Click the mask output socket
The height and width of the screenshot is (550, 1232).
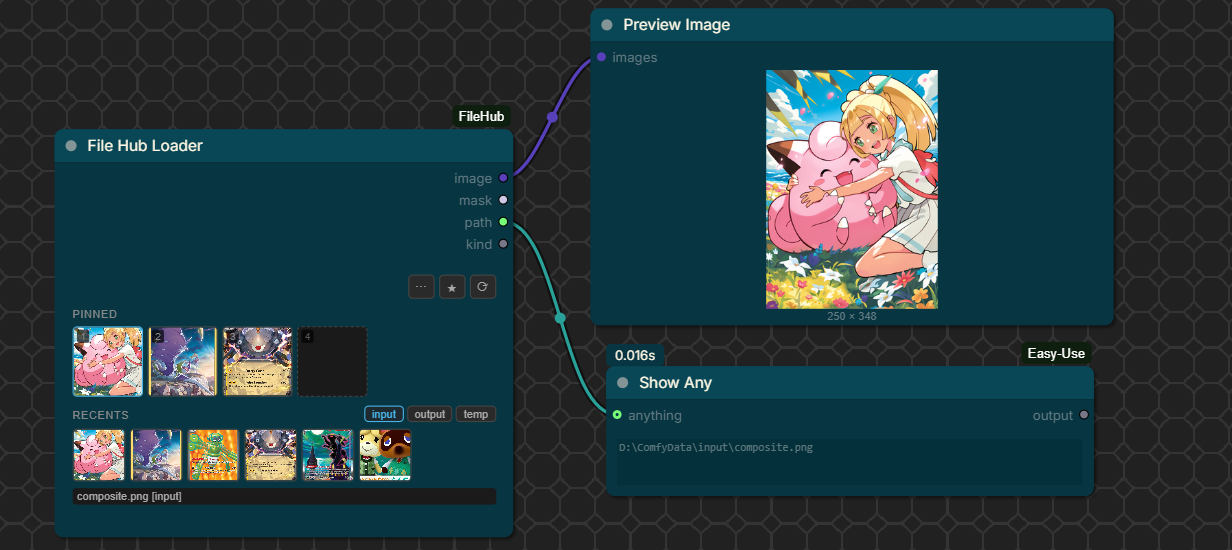(503, 200)
